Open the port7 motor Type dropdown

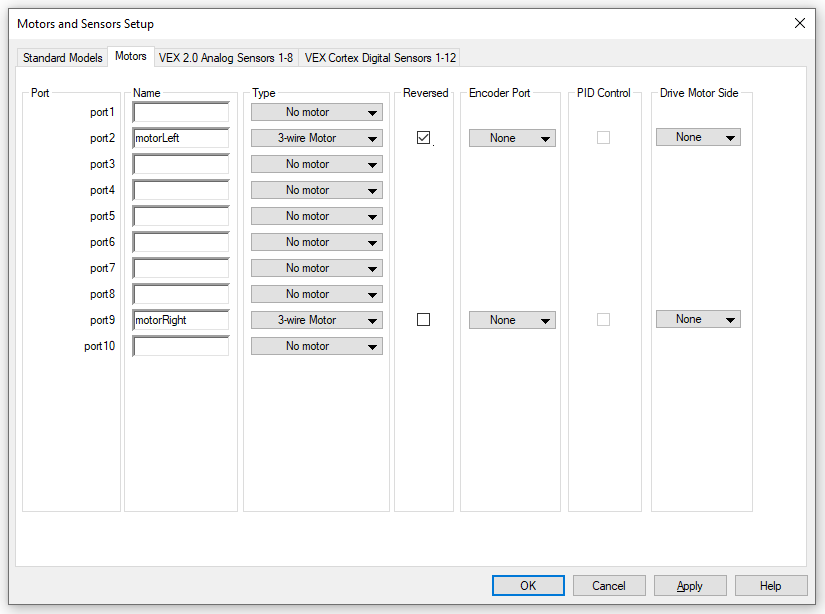[317, 268]
